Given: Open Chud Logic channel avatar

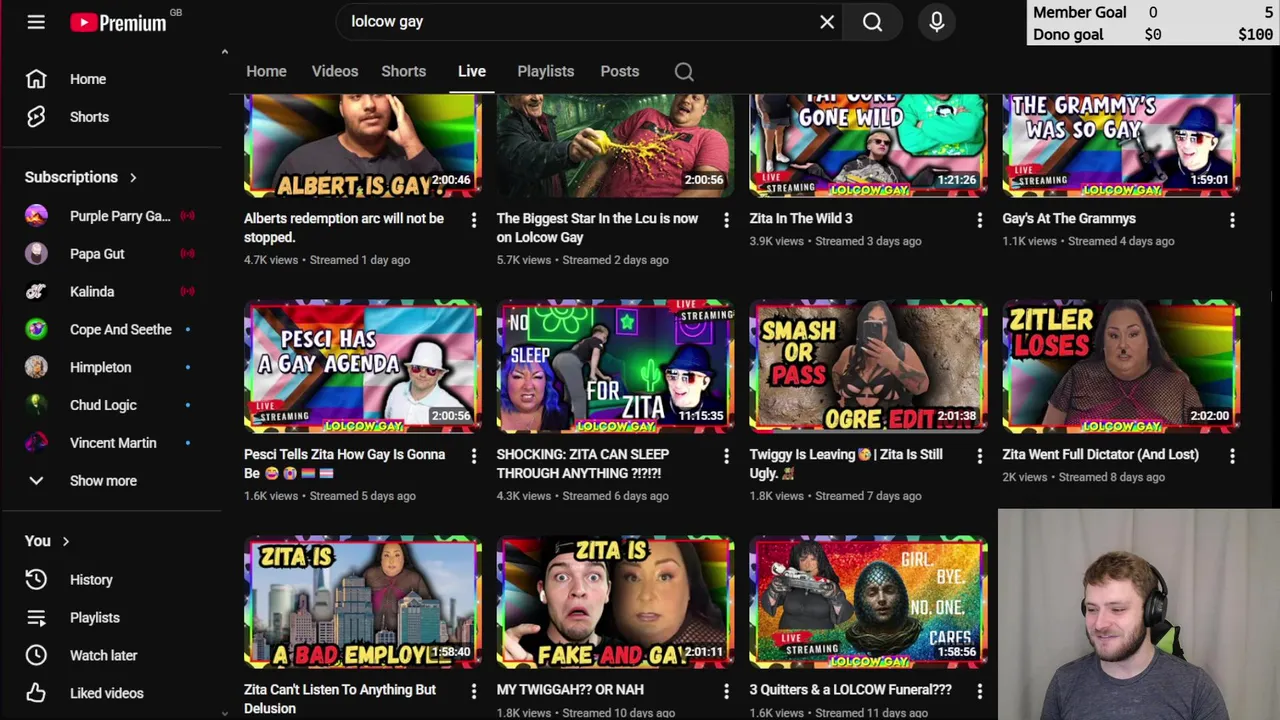Looking at the screenshot, I should [x=36, y=405].
